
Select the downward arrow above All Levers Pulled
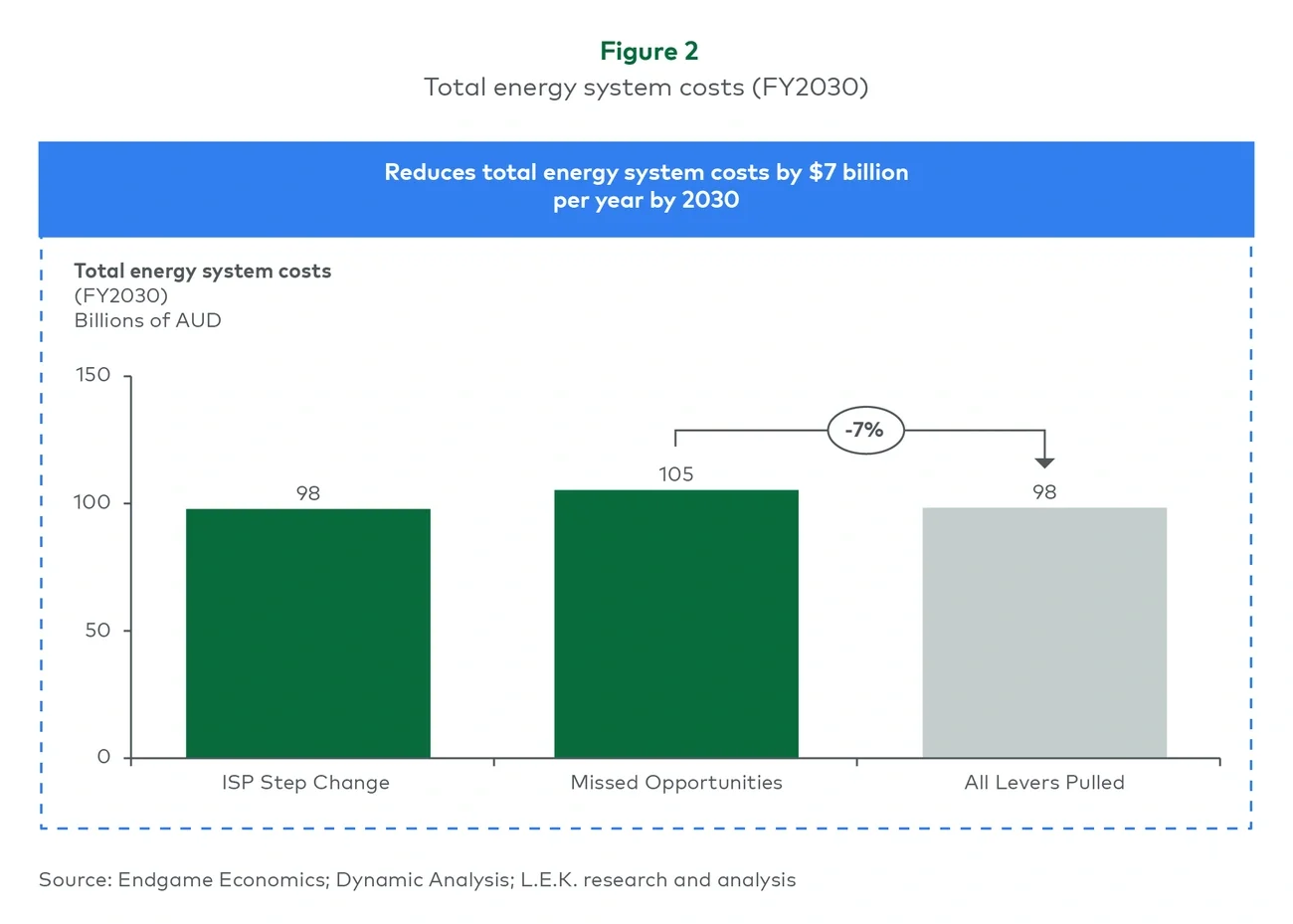[1043, 462]
